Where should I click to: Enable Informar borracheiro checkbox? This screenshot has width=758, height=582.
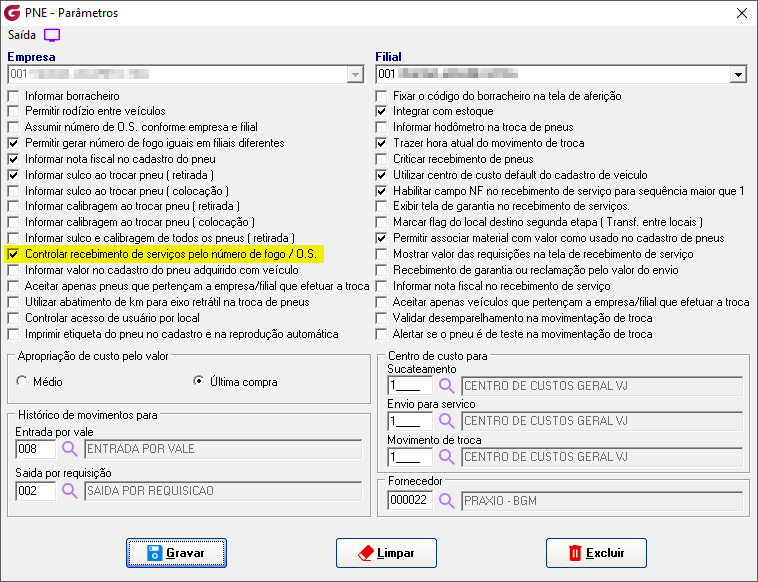(14, 96)
